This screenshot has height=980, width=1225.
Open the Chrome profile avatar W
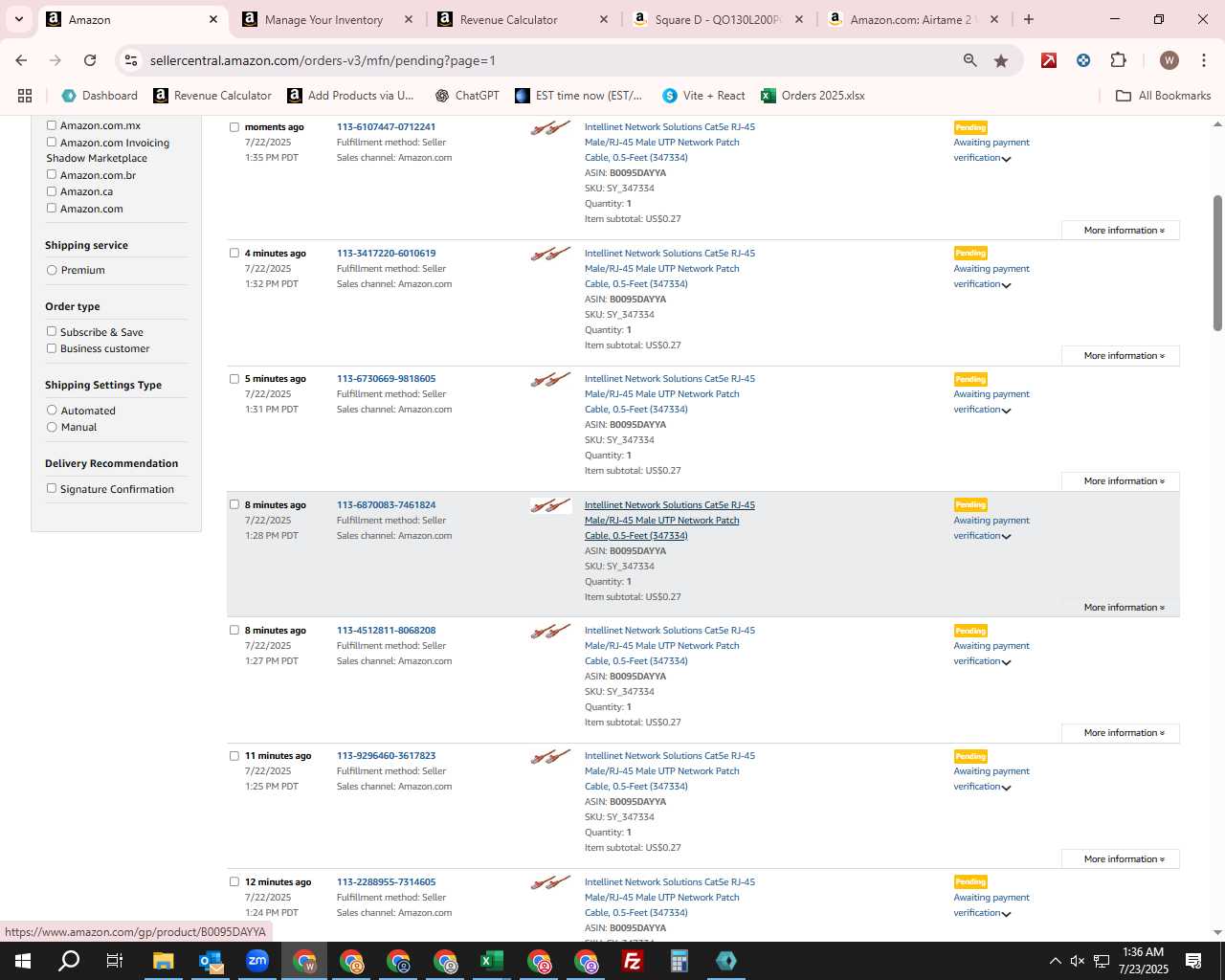(1169, 60)
